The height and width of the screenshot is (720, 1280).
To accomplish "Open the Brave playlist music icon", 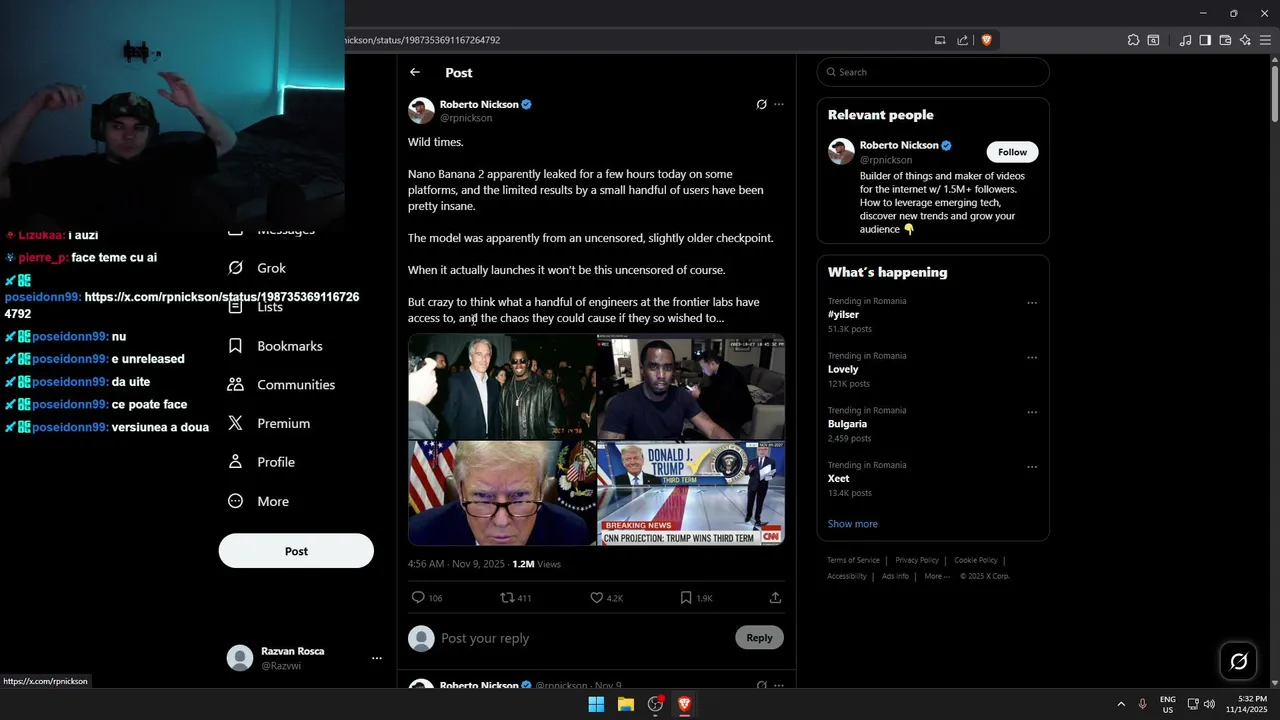I will [x=1185, y=40].
